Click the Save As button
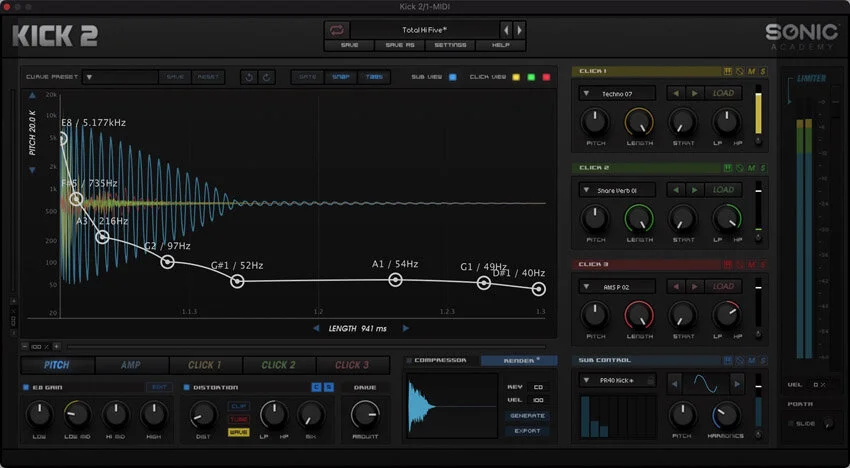This screenshot has width=850, height=468. pyautogui.click(x=400, y=45)
